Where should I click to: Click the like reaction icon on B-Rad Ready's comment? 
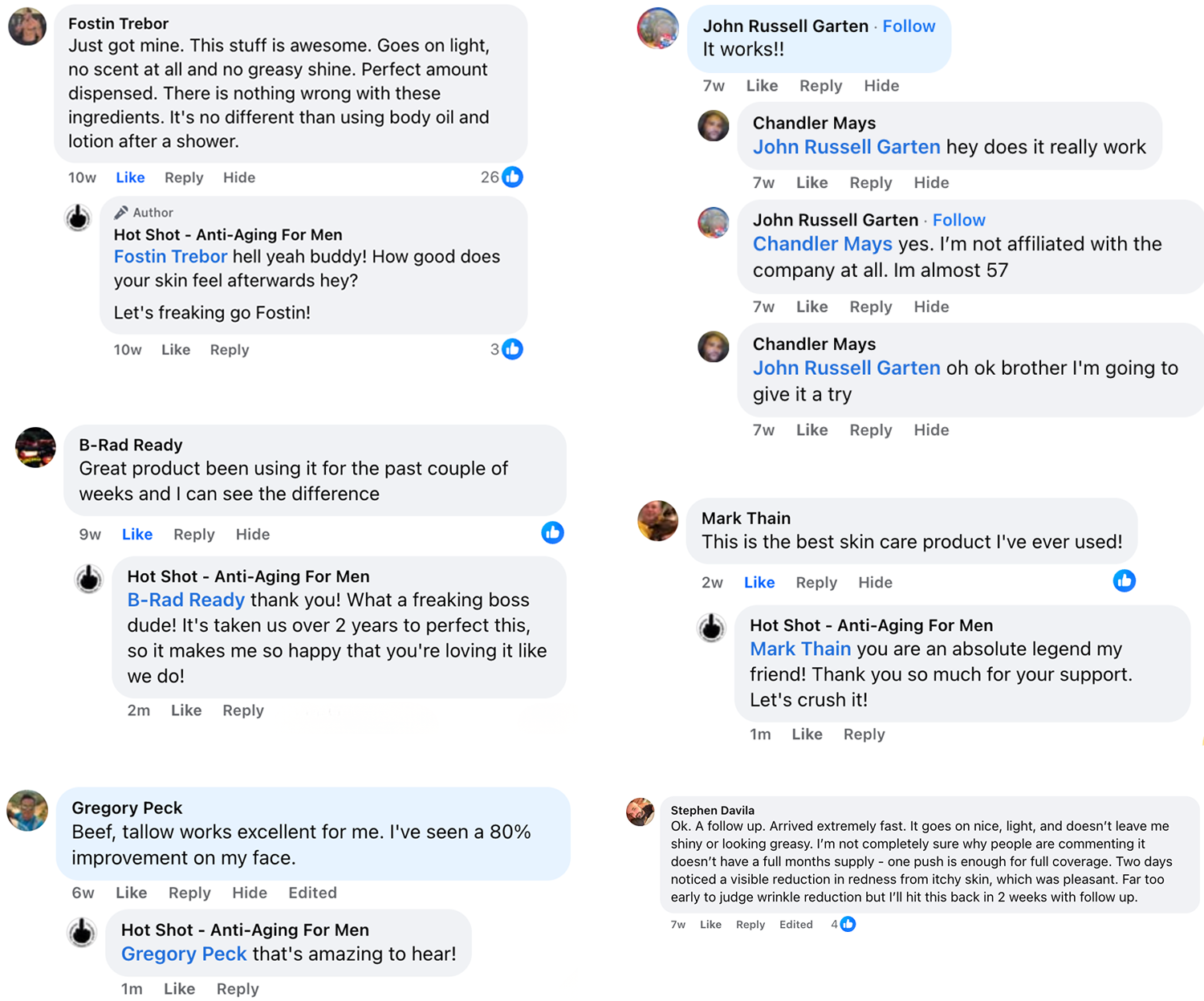(x=552, y=532)
